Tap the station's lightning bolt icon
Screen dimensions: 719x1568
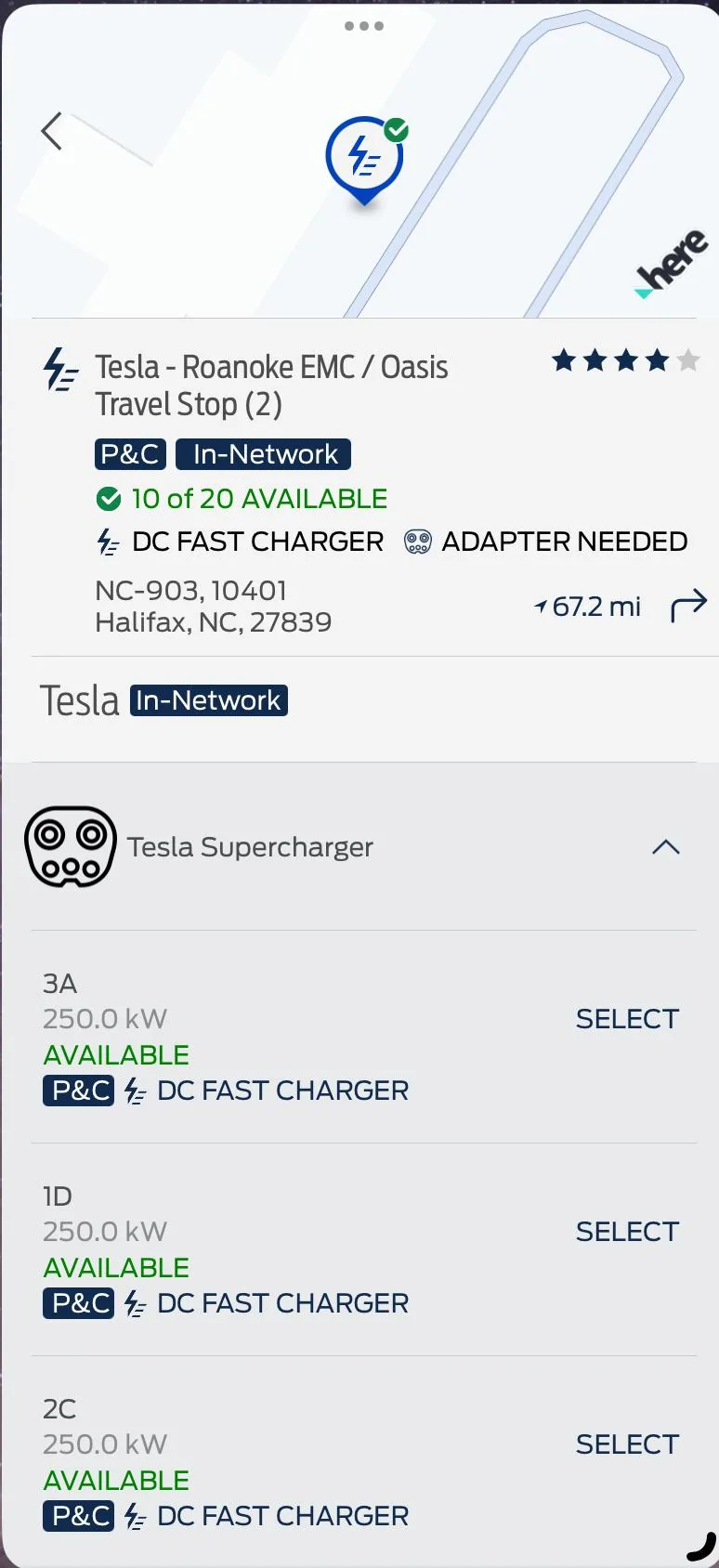[x=61, y=370]
